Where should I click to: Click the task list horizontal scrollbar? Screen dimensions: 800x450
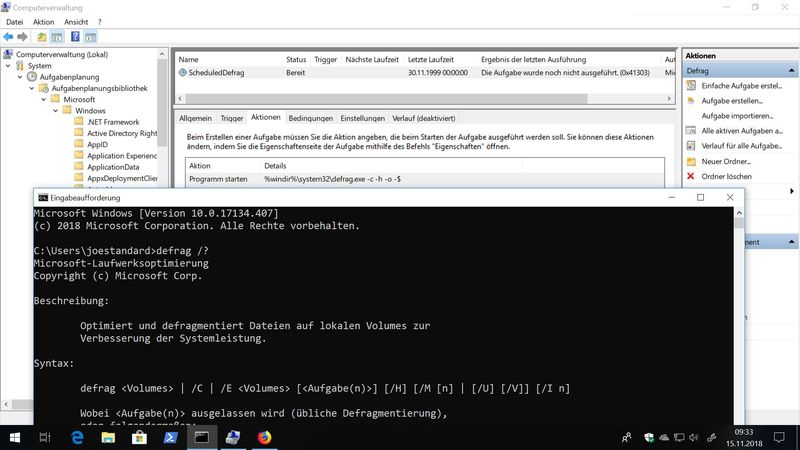click(x=386, y=98)
